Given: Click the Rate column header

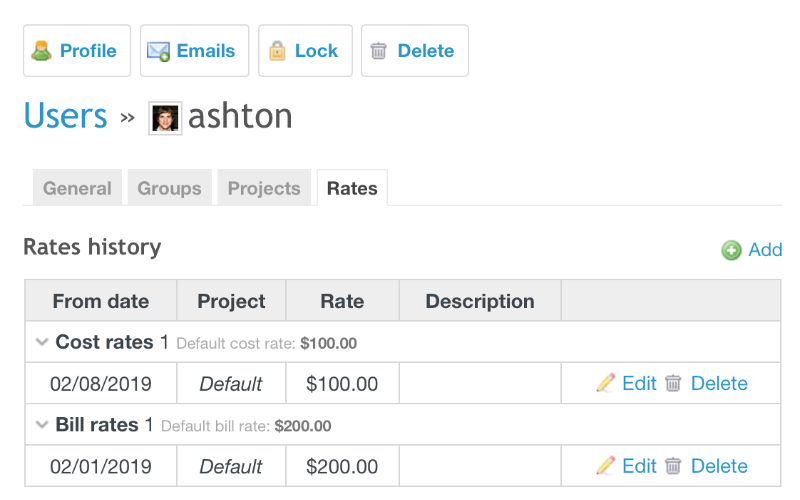Looking at the screenshot, I should tap(342, 301).
